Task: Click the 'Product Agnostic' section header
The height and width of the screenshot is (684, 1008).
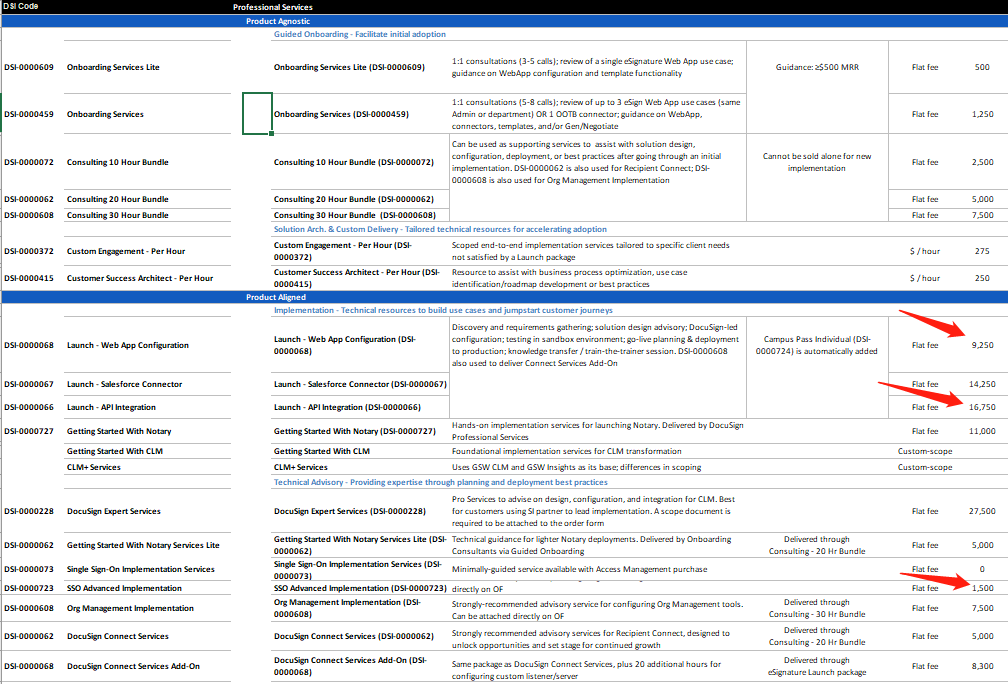Action: [x=278, y=21]
